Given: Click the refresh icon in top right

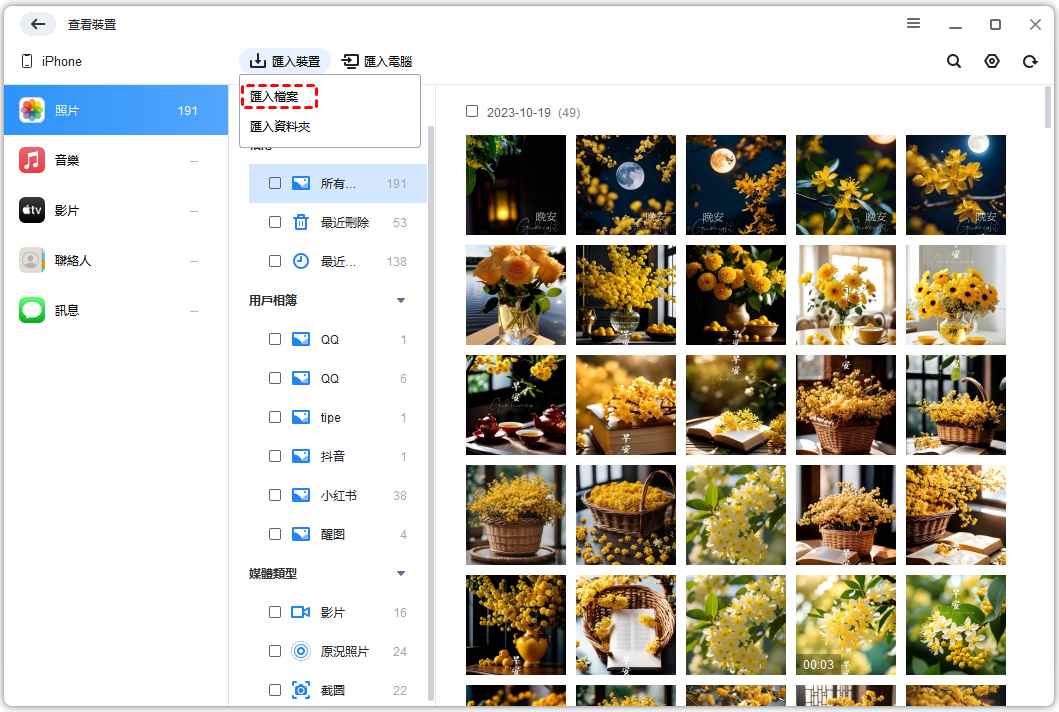Looking at the screenshot, I should click(x=1030, y=61).
